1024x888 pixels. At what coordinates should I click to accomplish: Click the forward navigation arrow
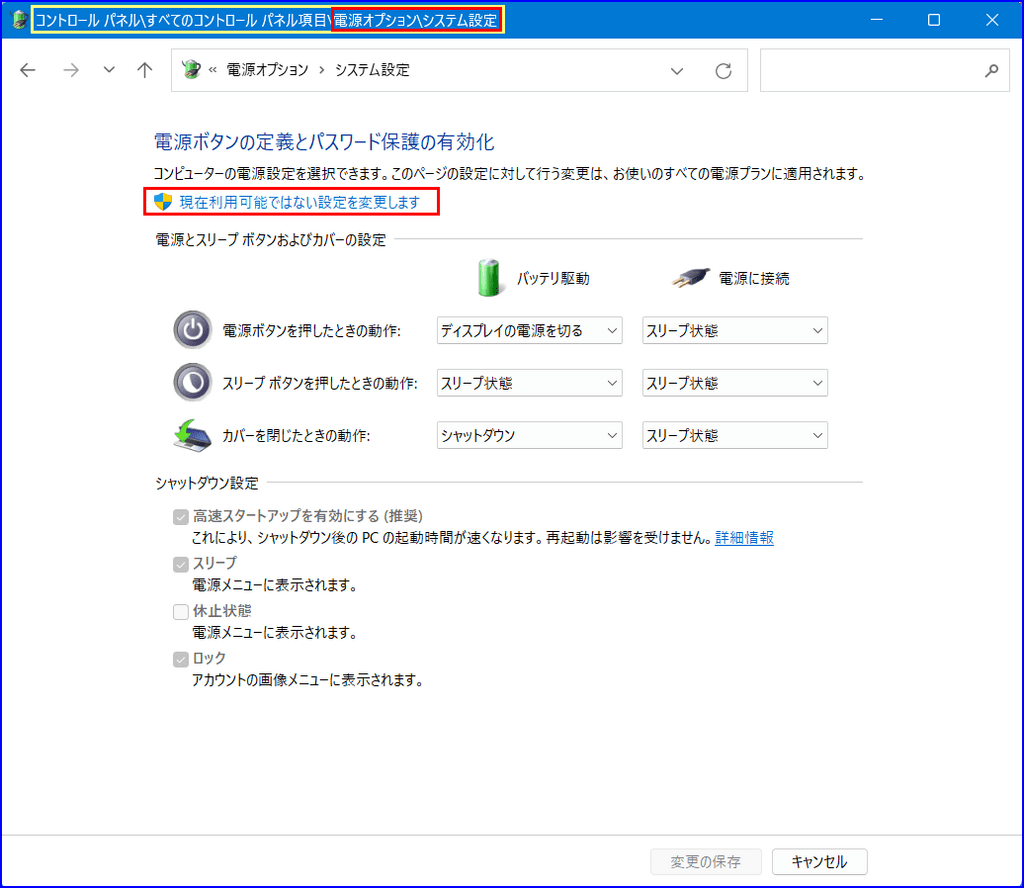pos(70,70)
